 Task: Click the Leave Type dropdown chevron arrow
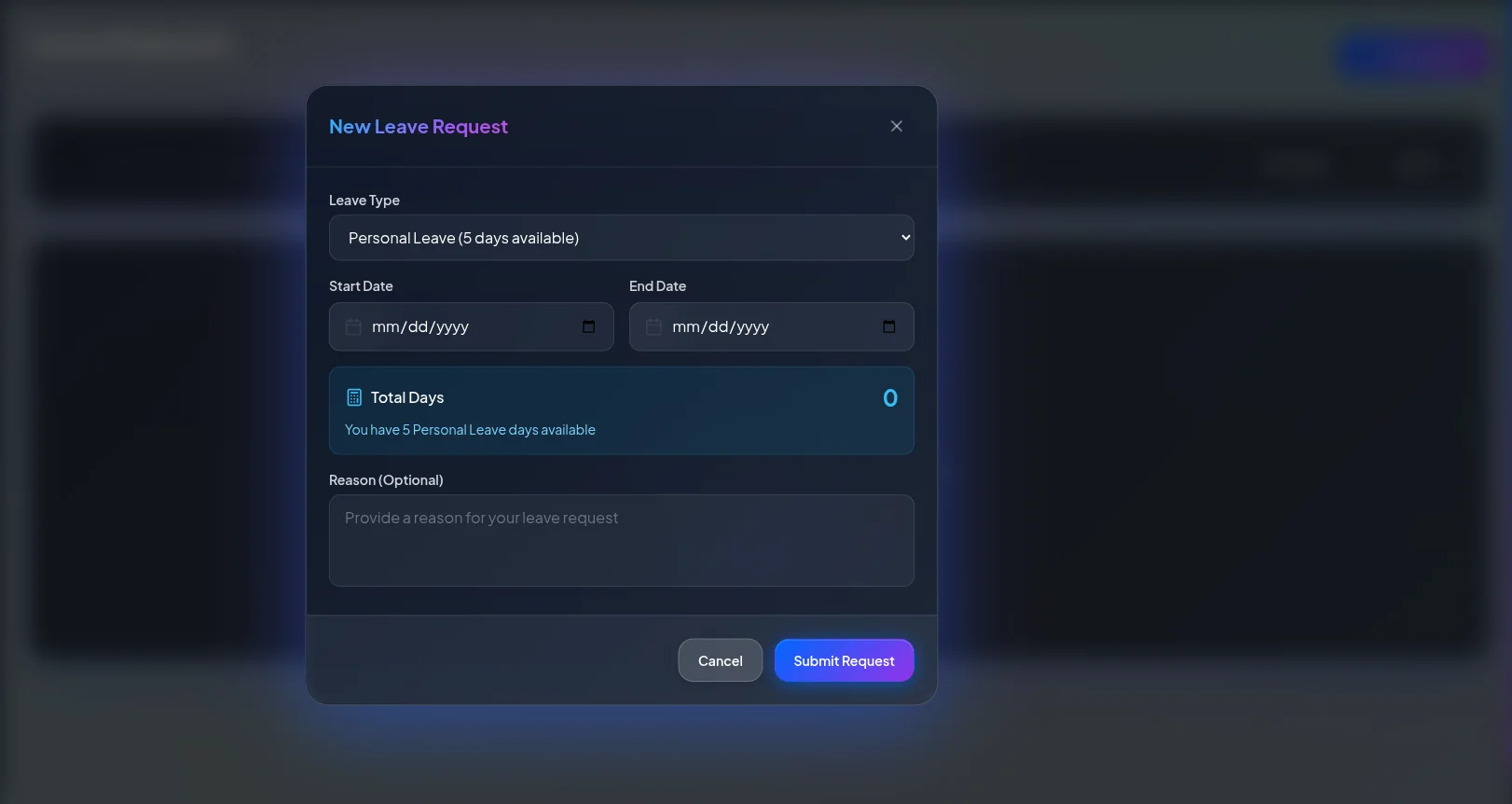[904, 238]
